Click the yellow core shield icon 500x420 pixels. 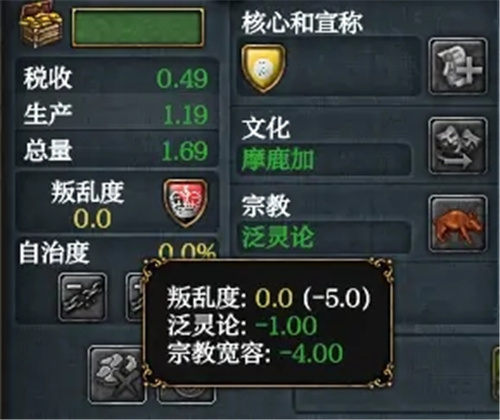pos(263,68)
